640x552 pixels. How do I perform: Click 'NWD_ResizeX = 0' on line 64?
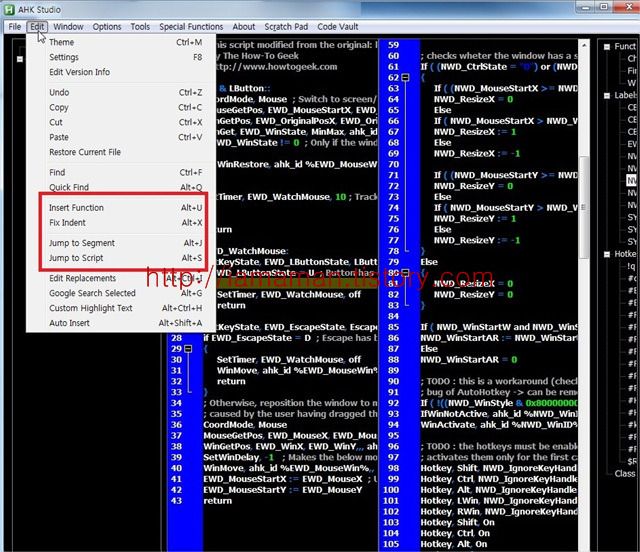(473, 99)
